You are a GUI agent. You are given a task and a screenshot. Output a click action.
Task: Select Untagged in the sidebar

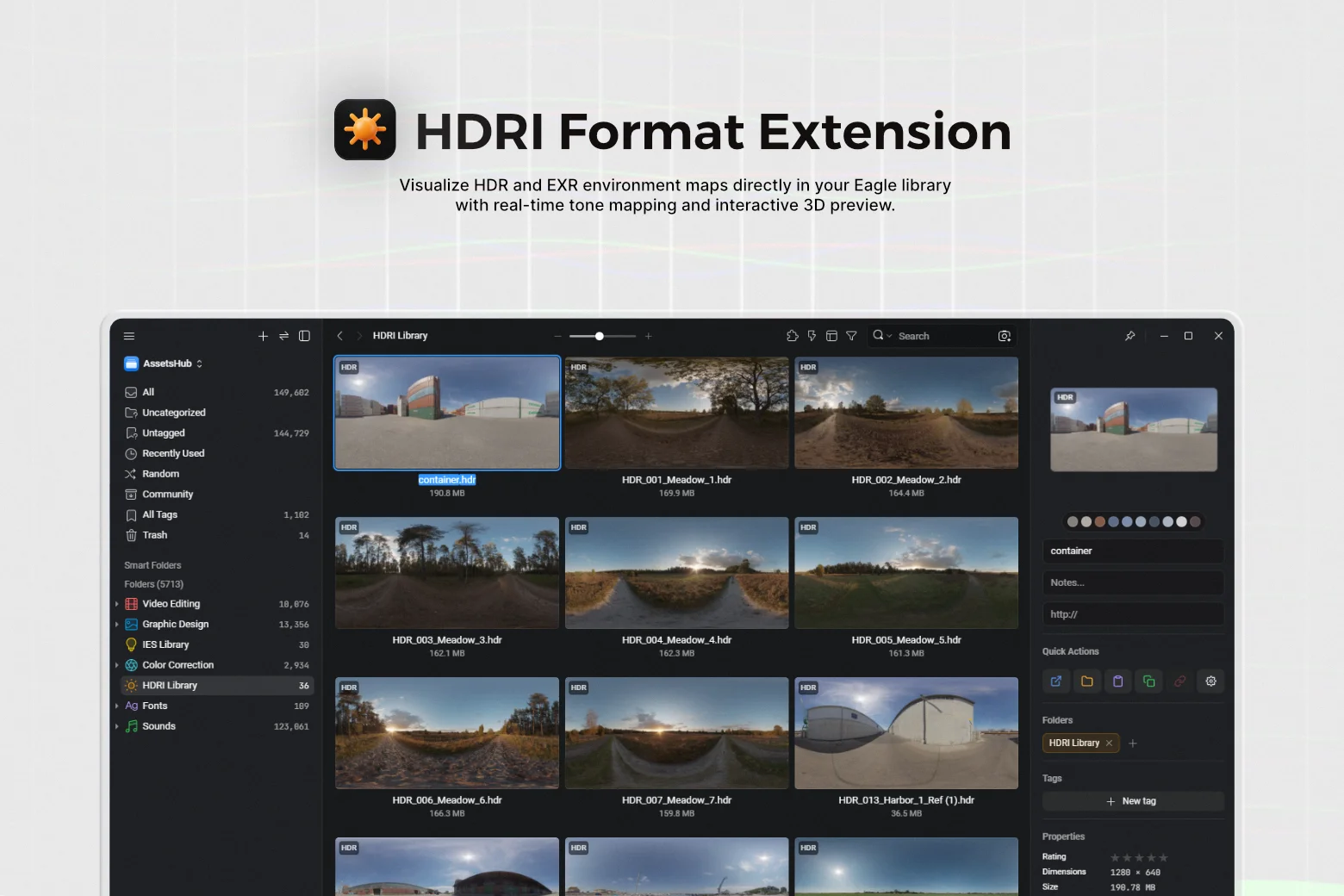[164, 433]
